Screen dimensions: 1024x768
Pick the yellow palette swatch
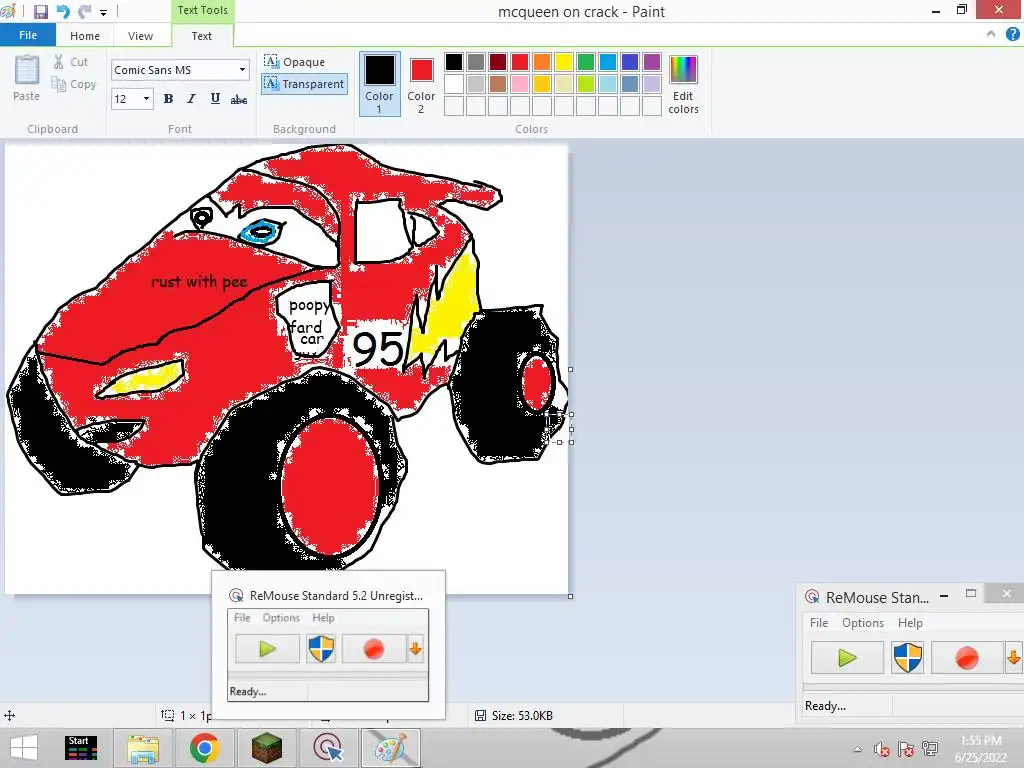pyautogui.click(x=564, y=62)
